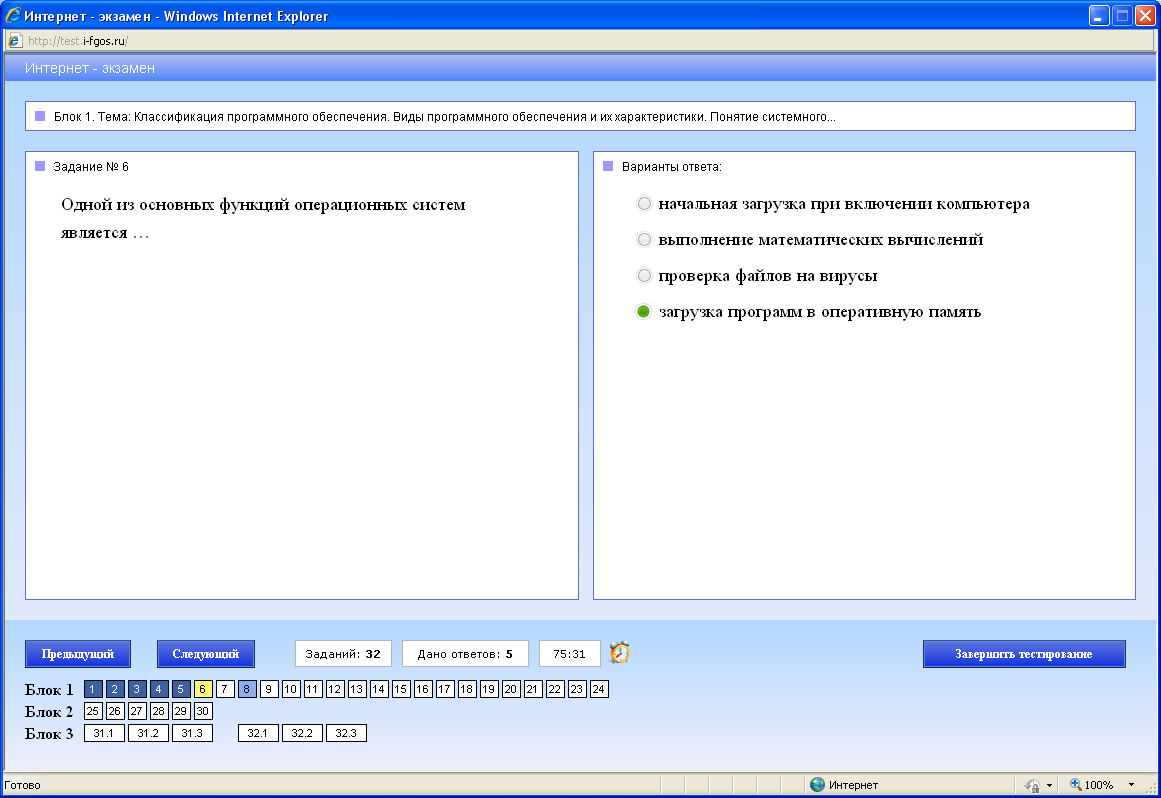Select answer 'выполнение математических вычислений'
The image size is (1161, 798).
[644, 240]
